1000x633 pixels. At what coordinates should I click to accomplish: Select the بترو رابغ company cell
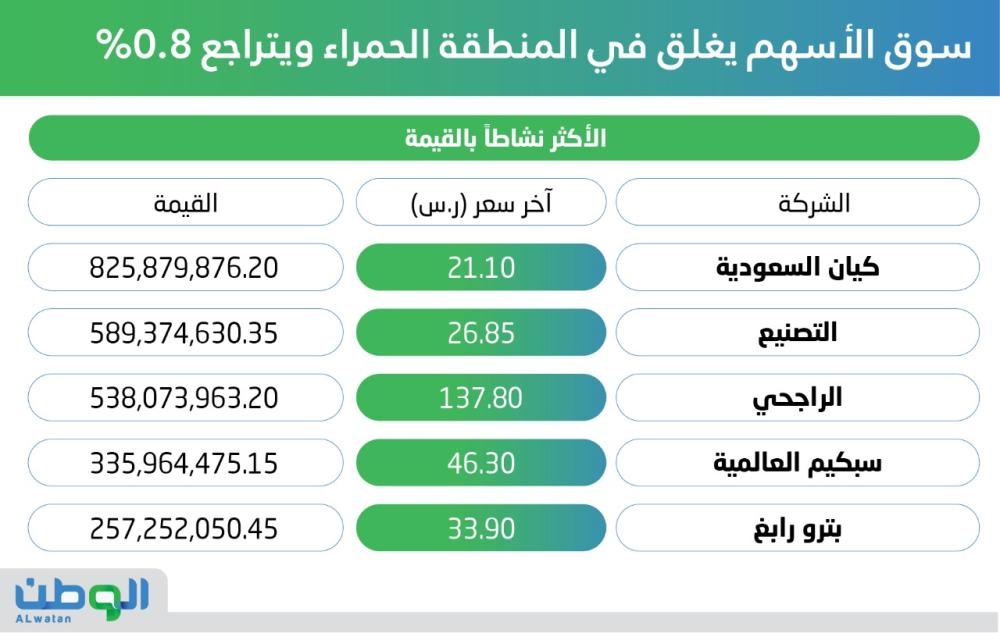[797, 527]
